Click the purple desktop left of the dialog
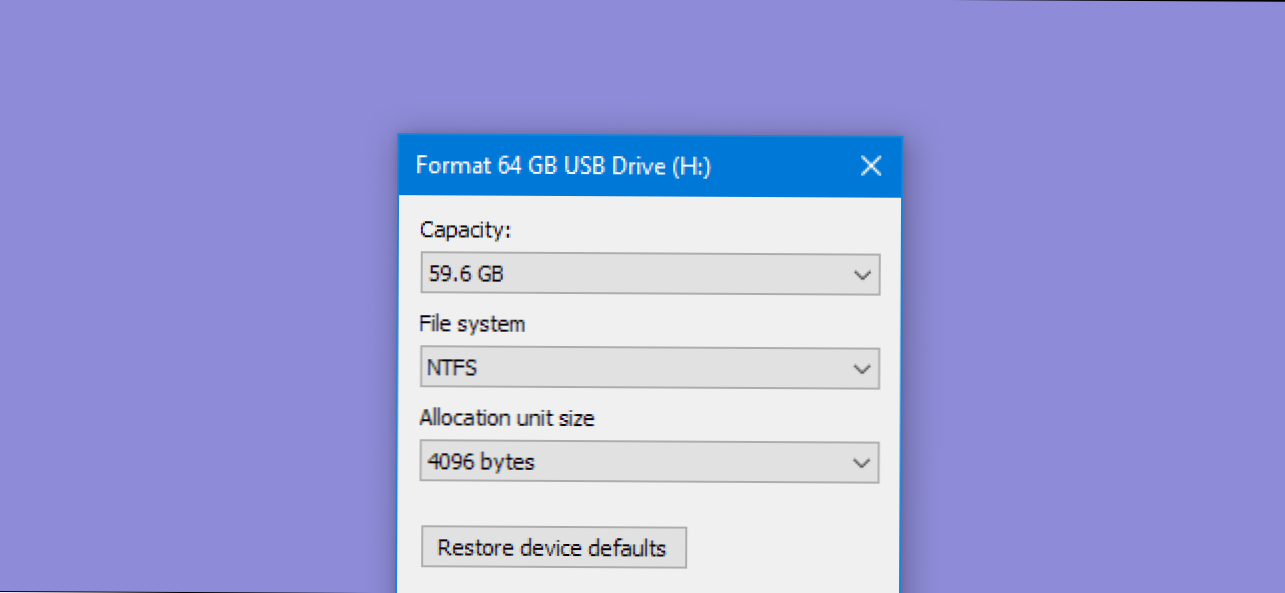The width and height of the screenshot is (1285, 593). pyautogui.click(x=200, y=350)
